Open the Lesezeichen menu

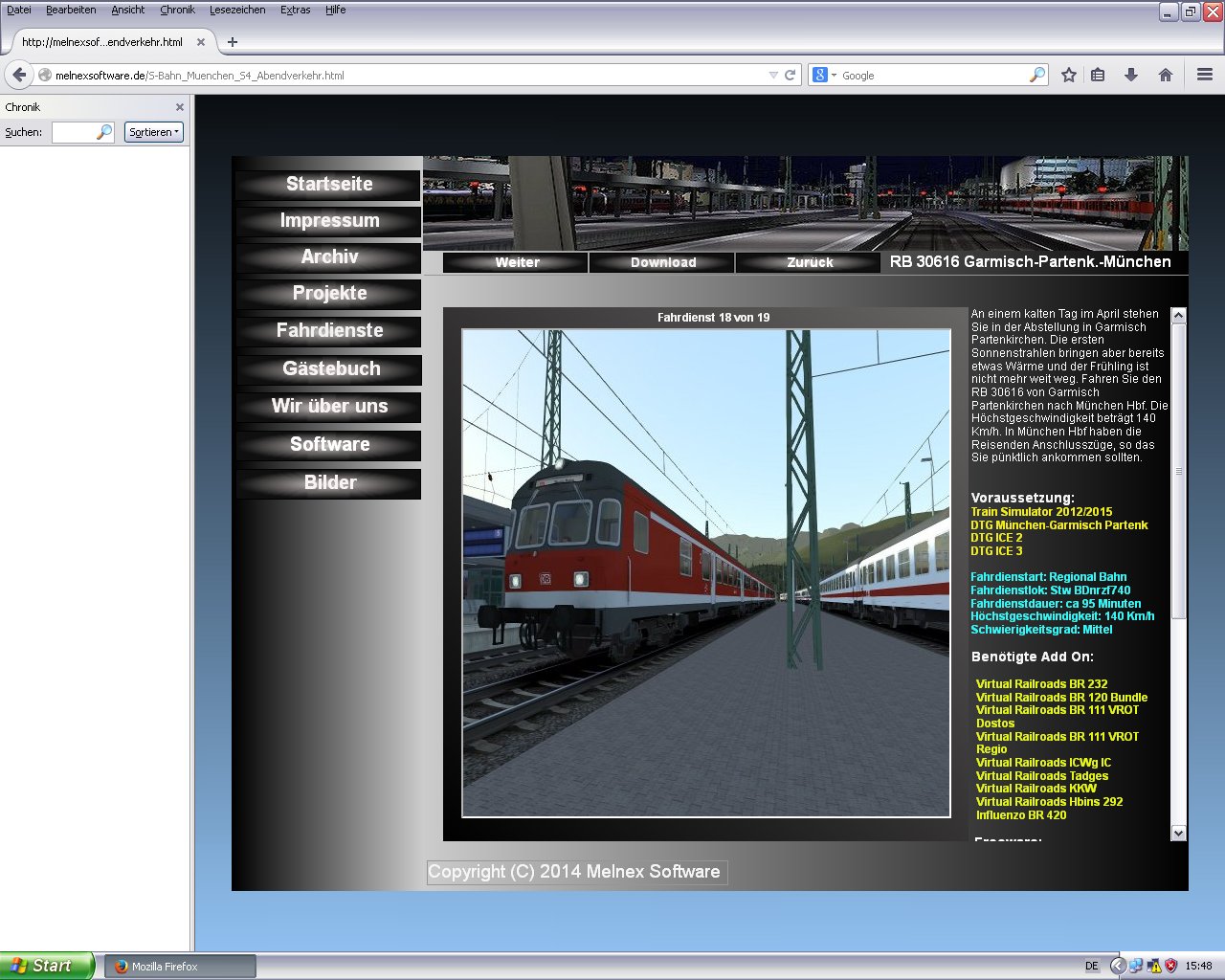pyautogui.click(x=237, y=10)
